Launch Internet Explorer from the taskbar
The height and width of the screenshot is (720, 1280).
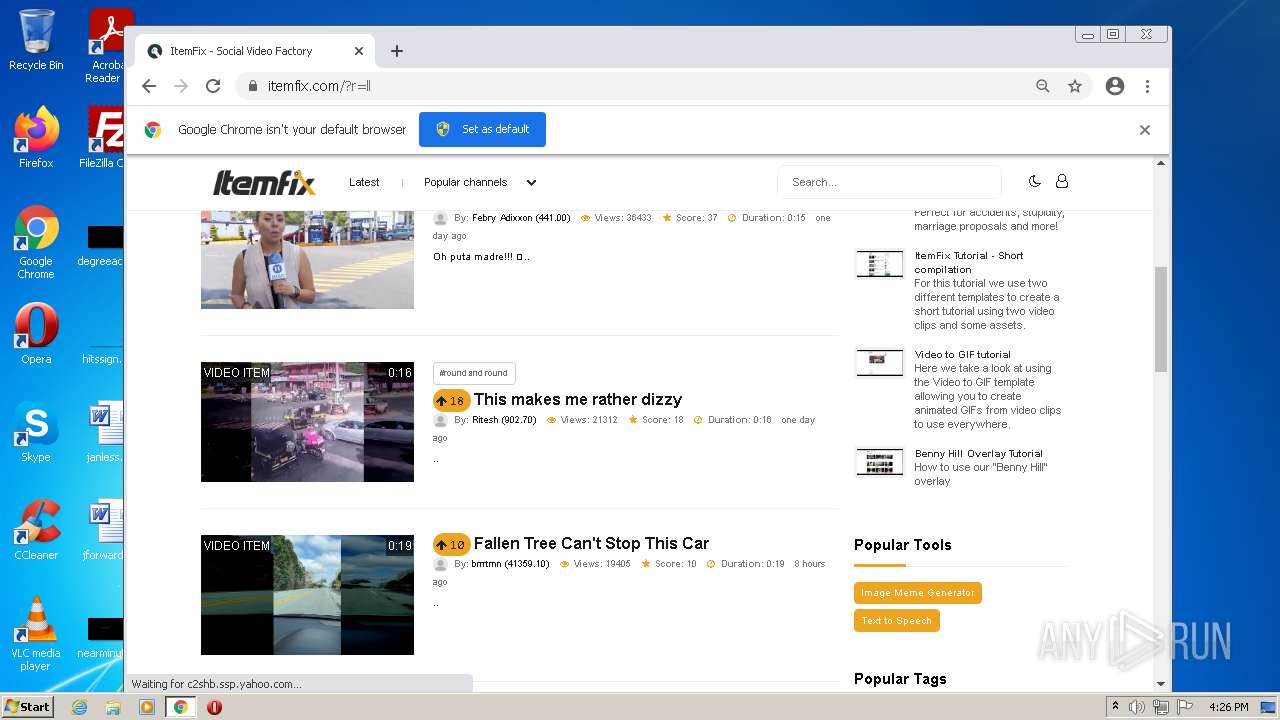(x=79, y=707)
